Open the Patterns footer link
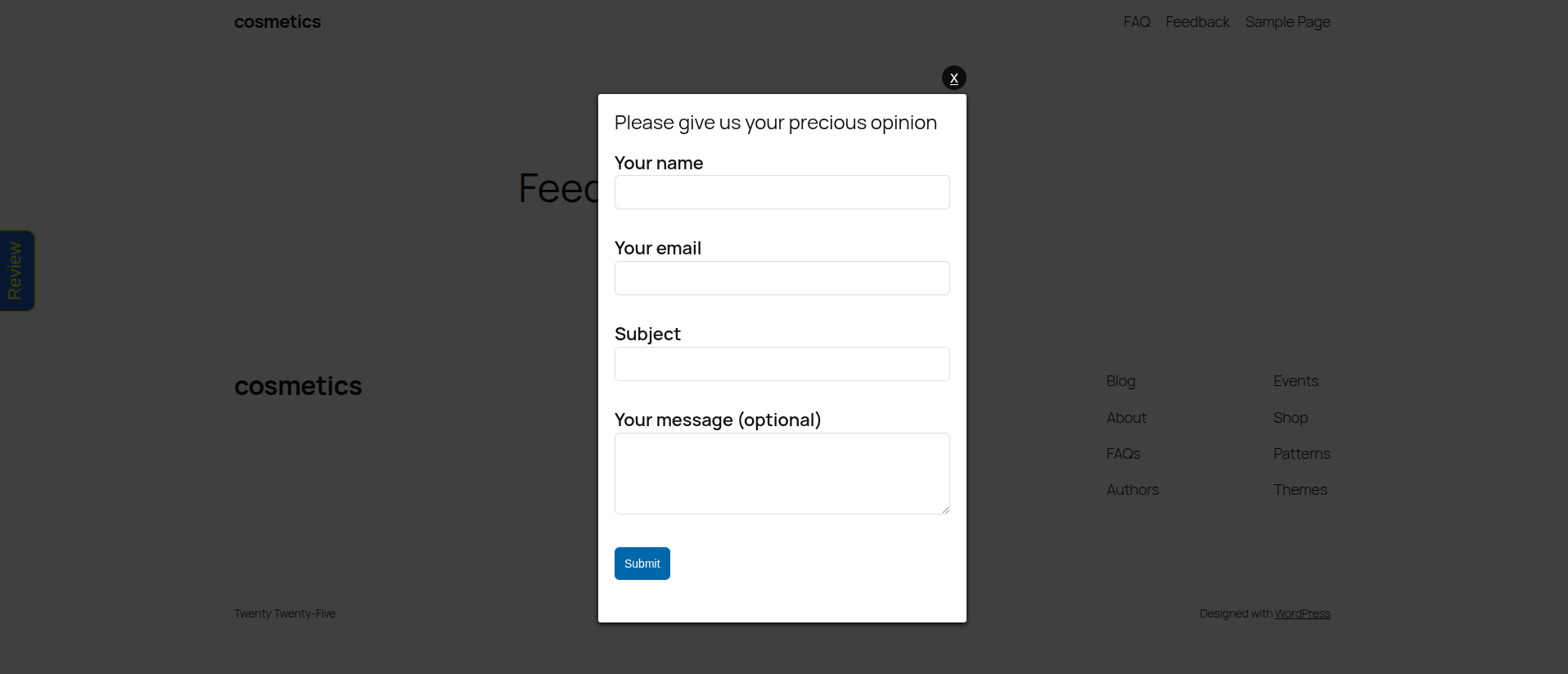 (1301, 454)
